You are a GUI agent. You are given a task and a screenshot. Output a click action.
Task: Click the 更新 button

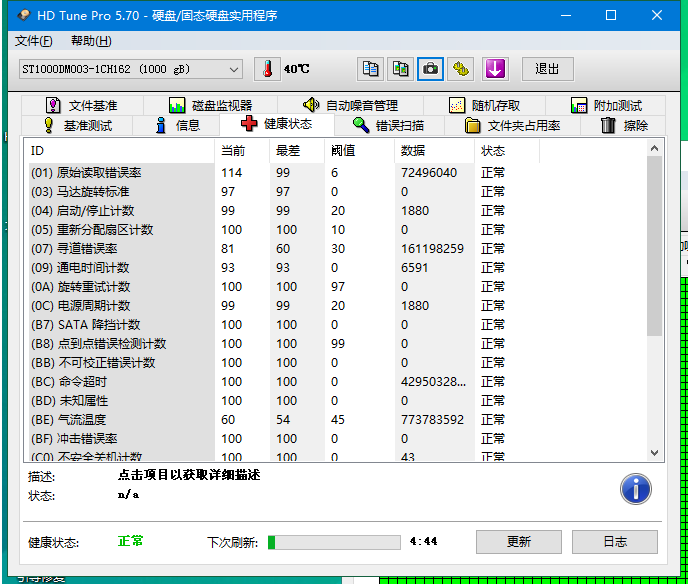tap(519, 542)
